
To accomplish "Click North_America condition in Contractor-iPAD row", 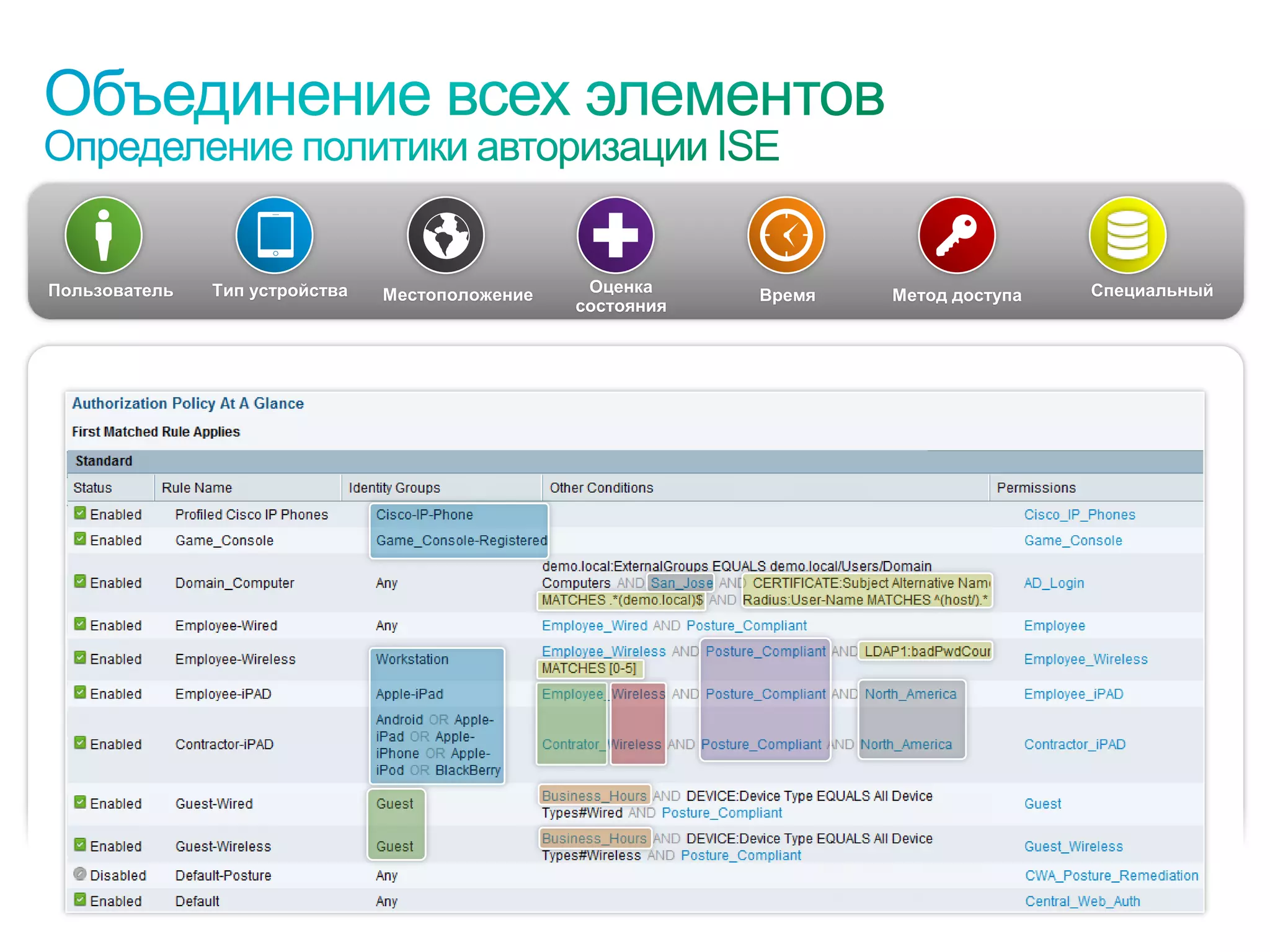I will pyautogui.click(x=906, y=744).
